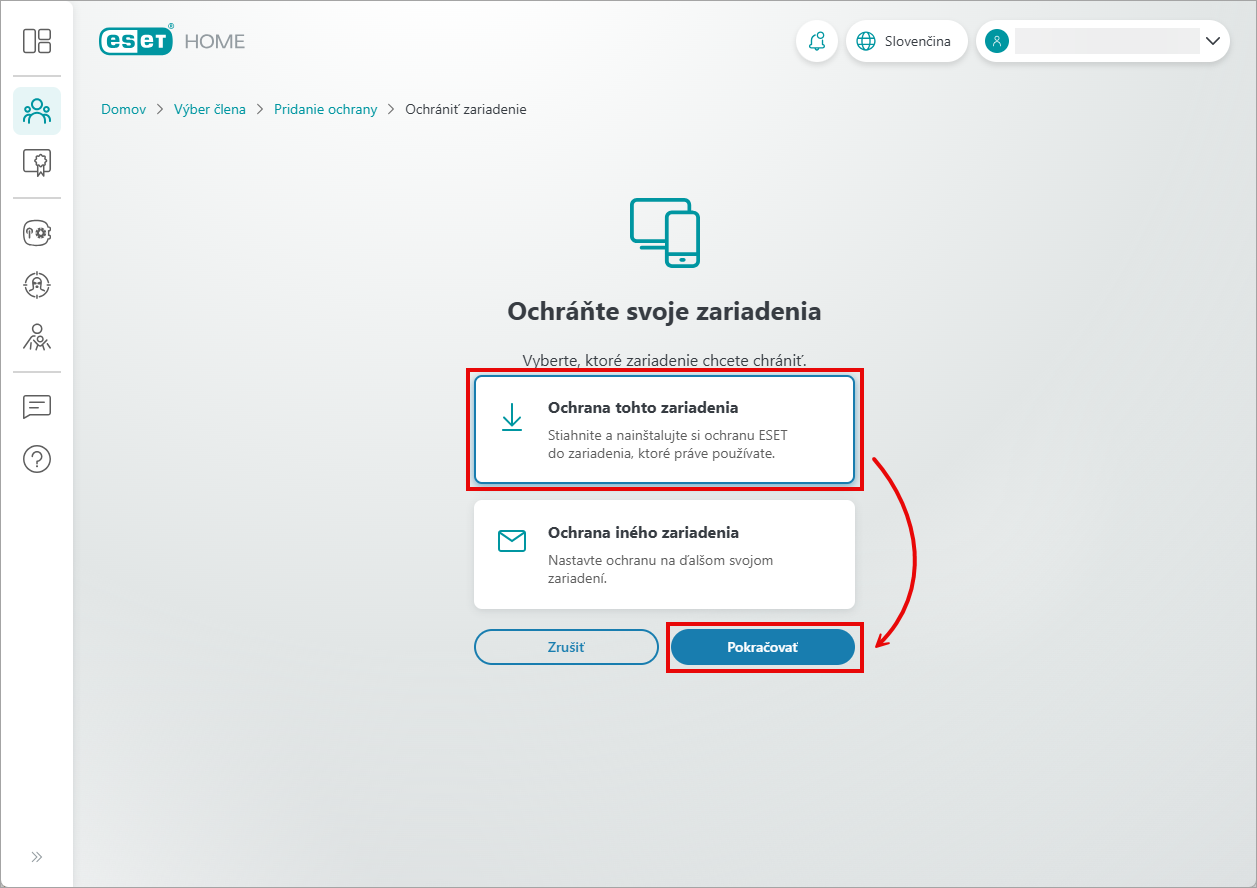
Task: Click the anti-theft target sidebar icon
Action: (37, 285)
